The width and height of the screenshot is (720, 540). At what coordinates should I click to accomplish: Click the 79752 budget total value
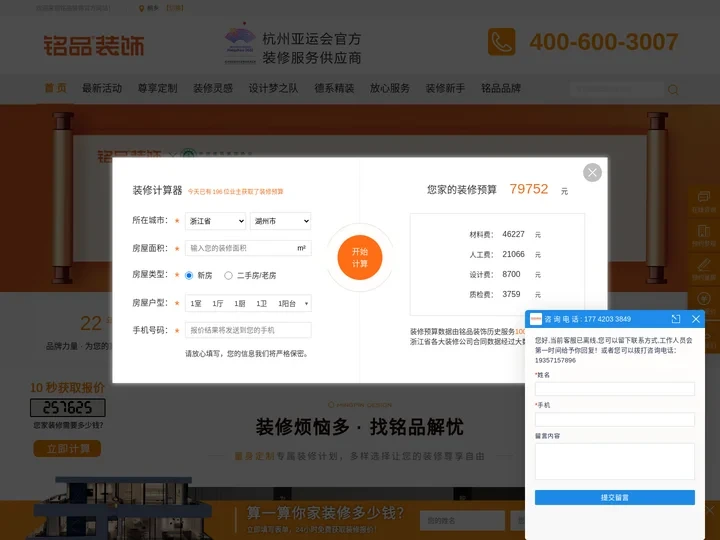(529, 189)
